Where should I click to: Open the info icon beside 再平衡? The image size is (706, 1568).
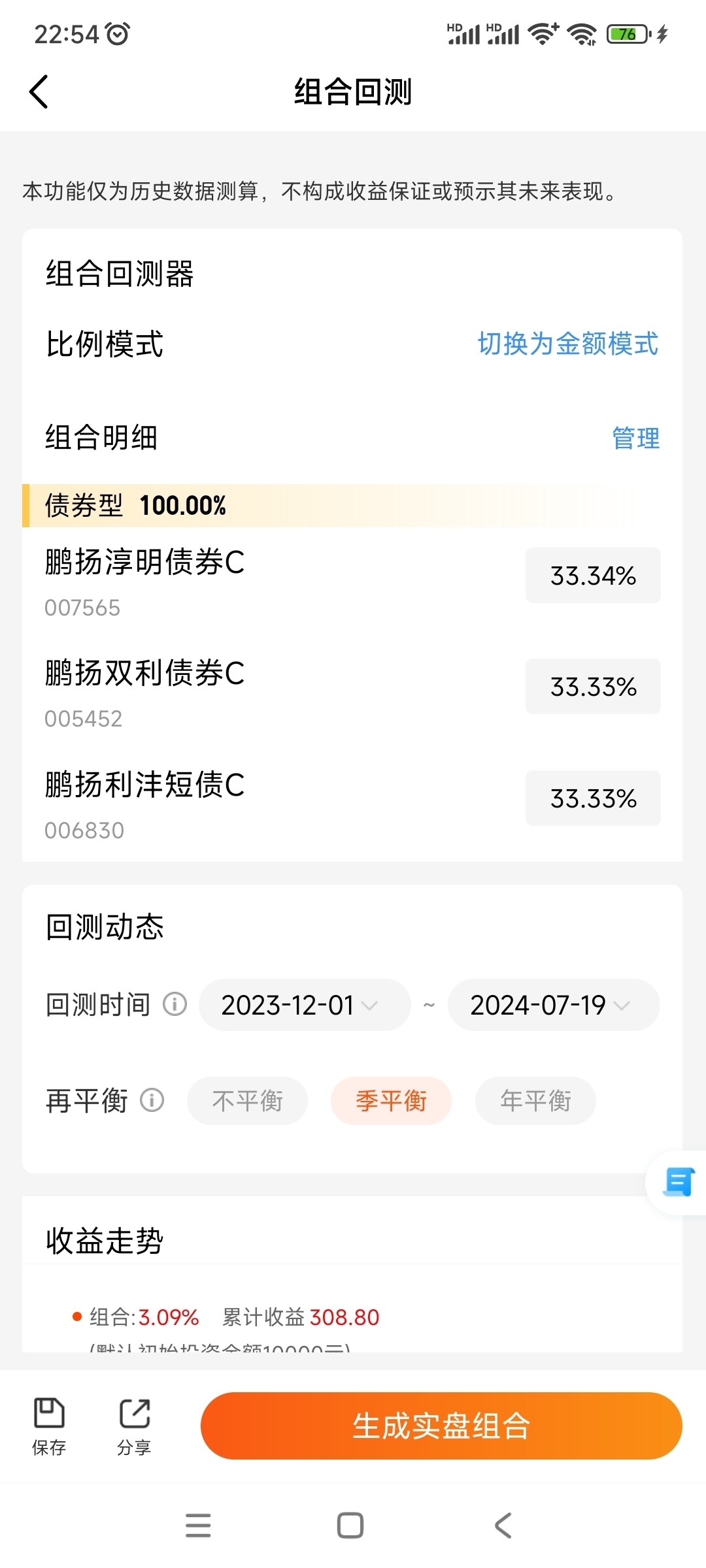152,1100
